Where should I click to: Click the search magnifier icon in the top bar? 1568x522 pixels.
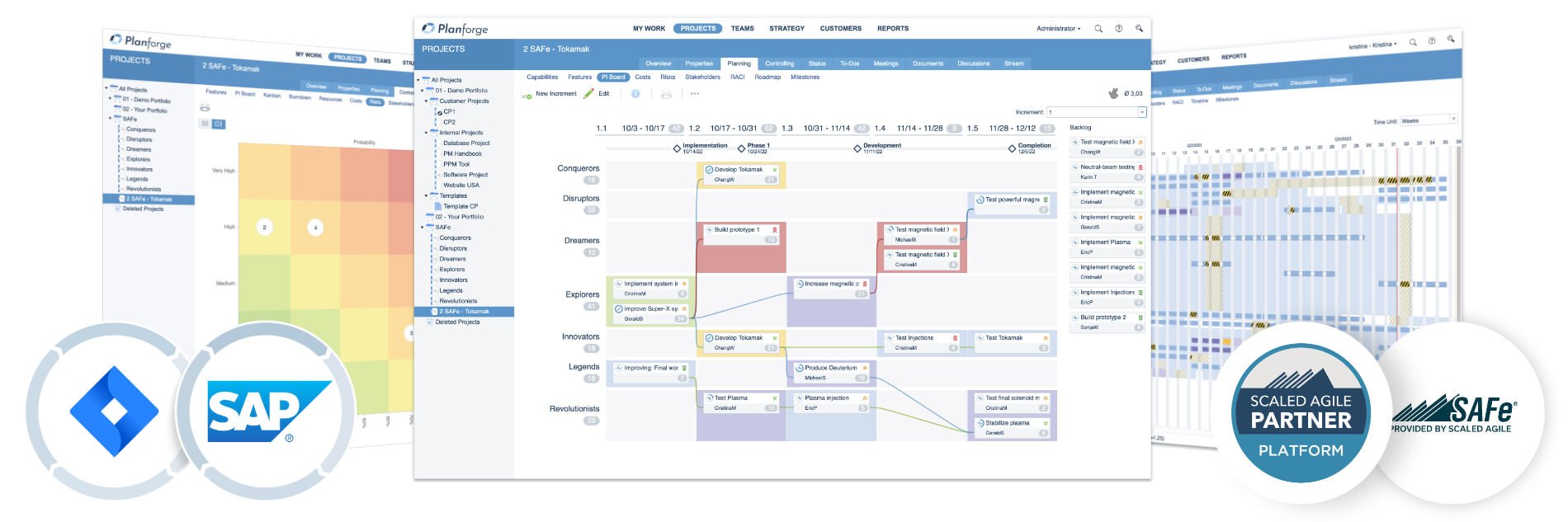click(x=1098, y=29)
